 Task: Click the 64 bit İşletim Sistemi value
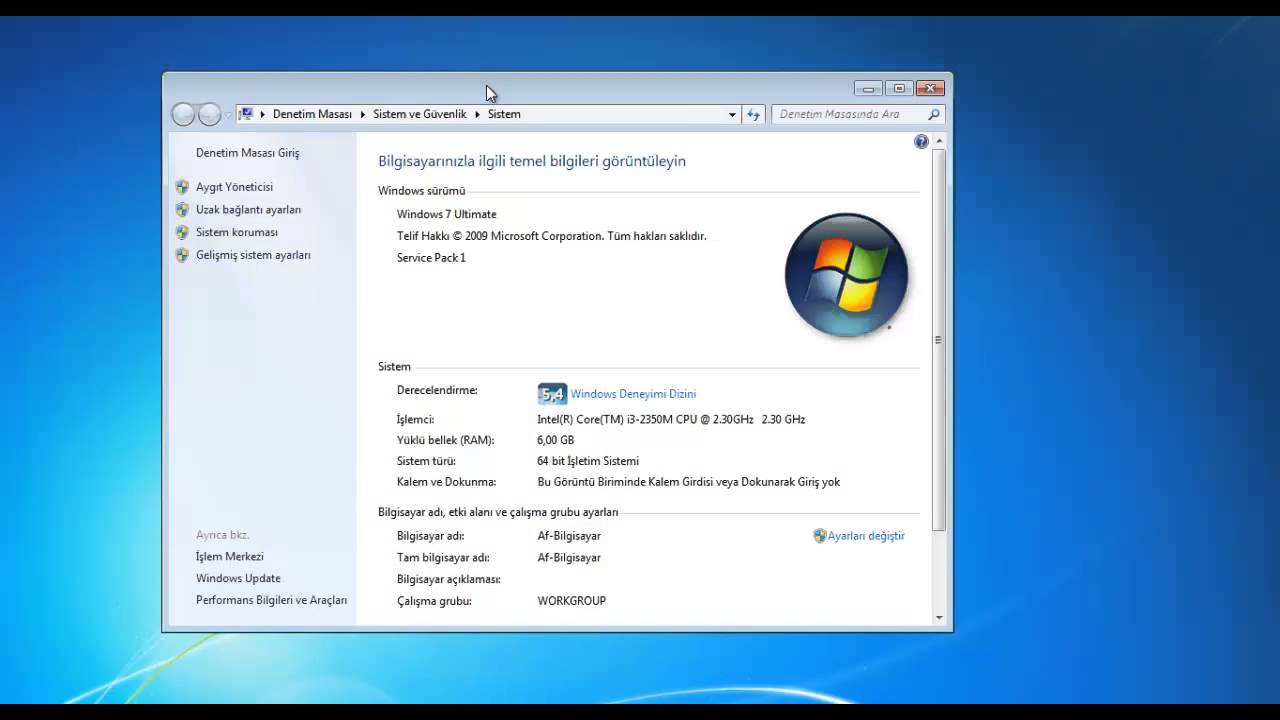pyautogui.click(x=588, y=461)
